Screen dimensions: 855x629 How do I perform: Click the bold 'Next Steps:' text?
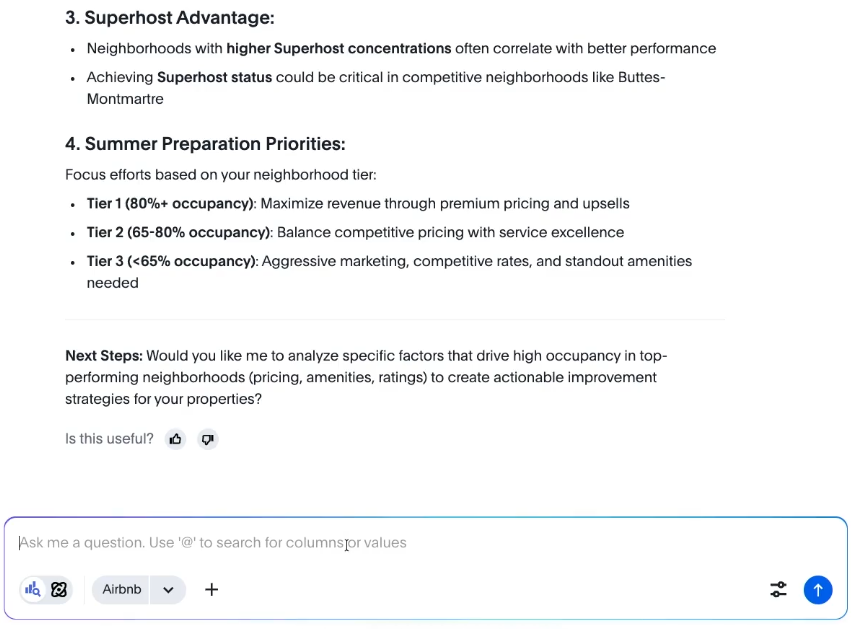[x=104, y=356]
